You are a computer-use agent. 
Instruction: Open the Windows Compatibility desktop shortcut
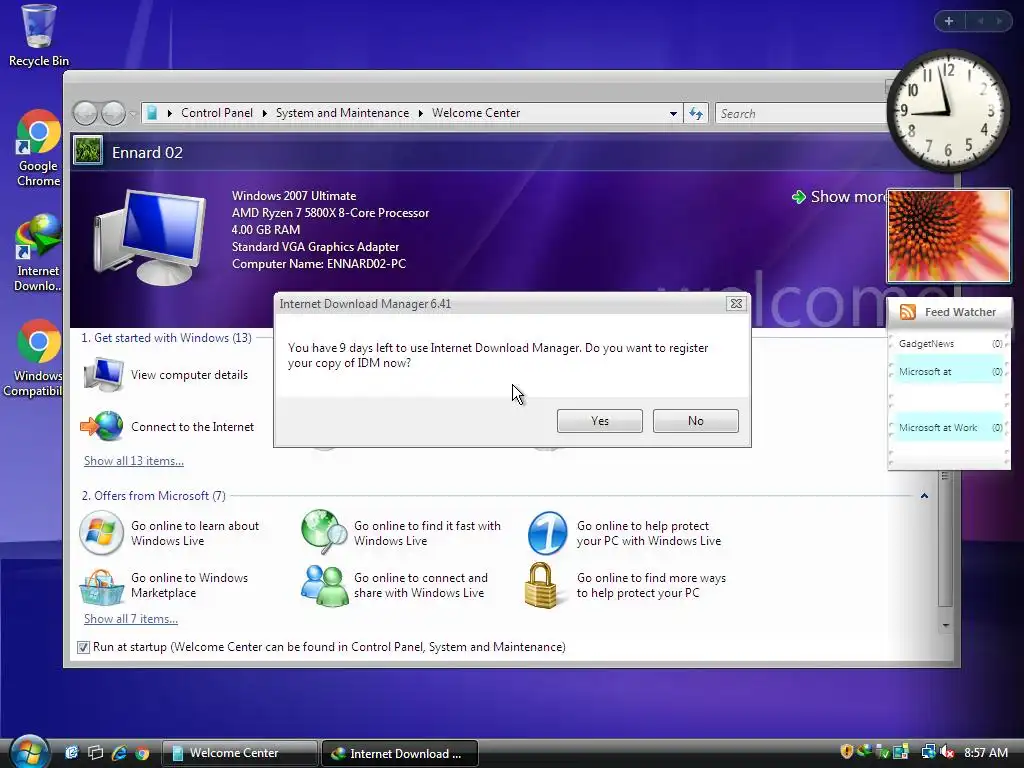36,358
